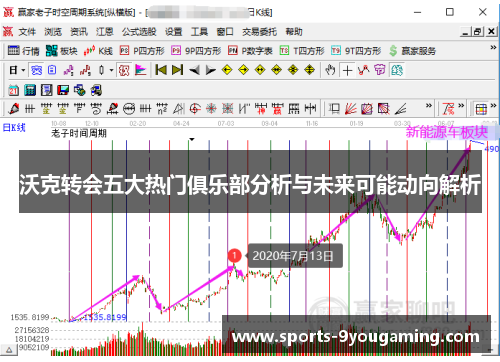Open the T四方形 tool
The image size is (500, 362).
click(x=302, y=51)
